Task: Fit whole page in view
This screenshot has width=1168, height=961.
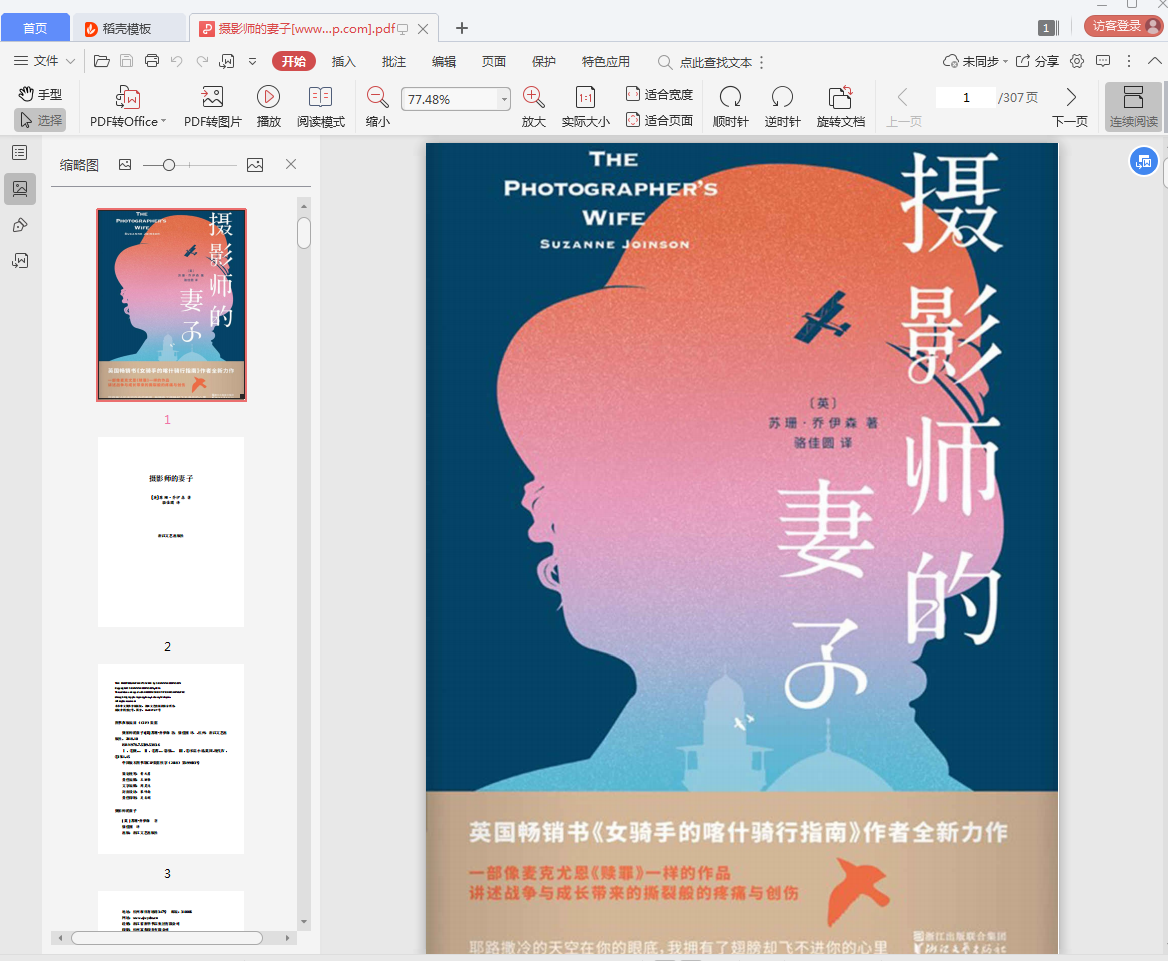Action: pos(659,120)
